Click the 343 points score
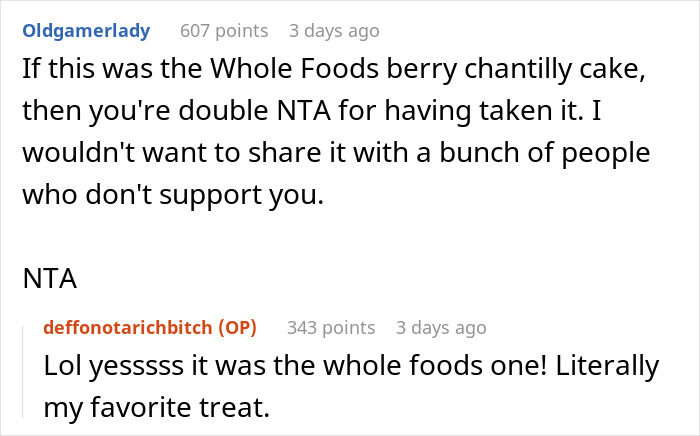Image resolution: width=700 pixels, height=436 pixels. [x=331, y=328]
